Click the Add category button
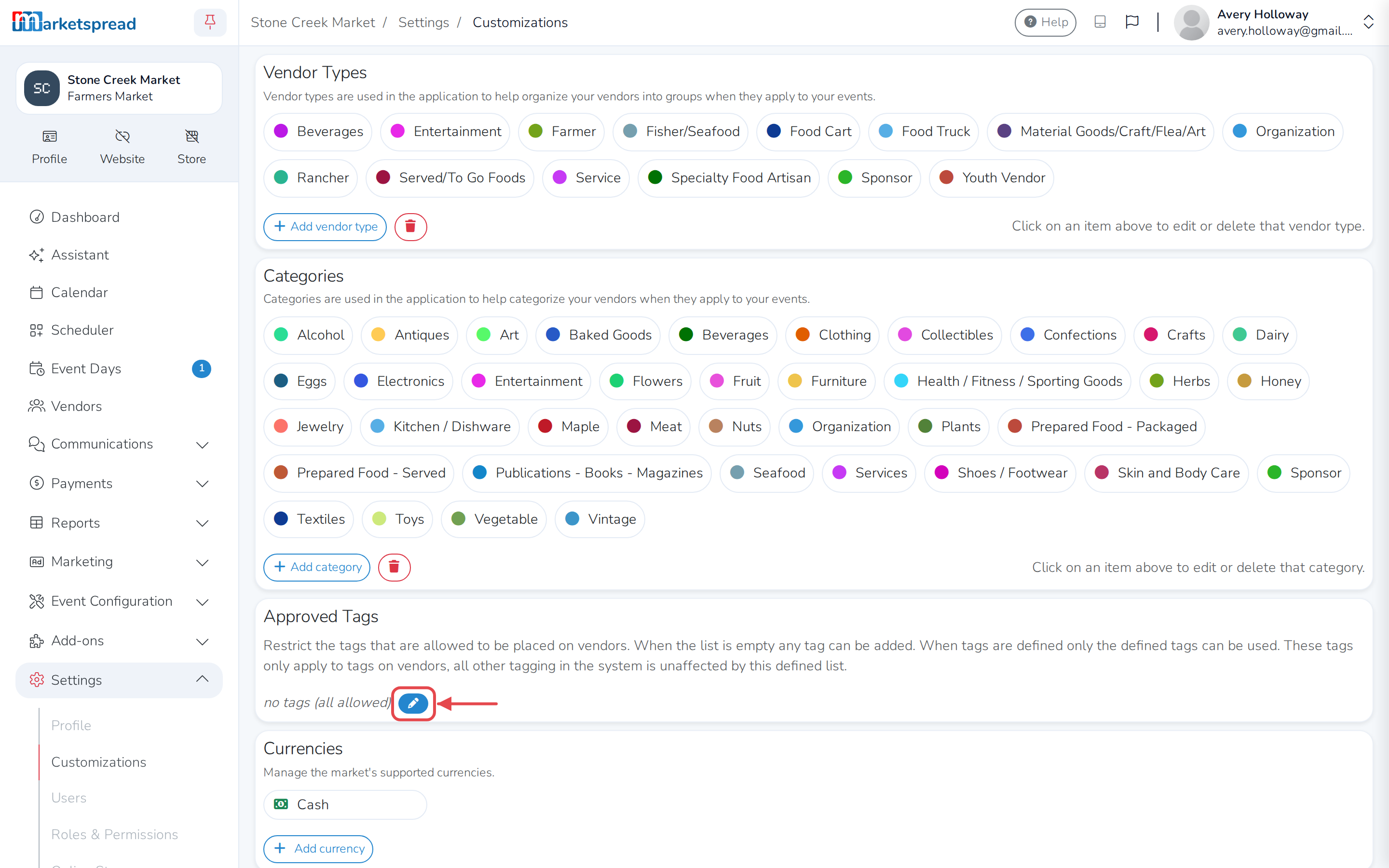The height and width of the screenshot is (868, 1389). point(317,567)
